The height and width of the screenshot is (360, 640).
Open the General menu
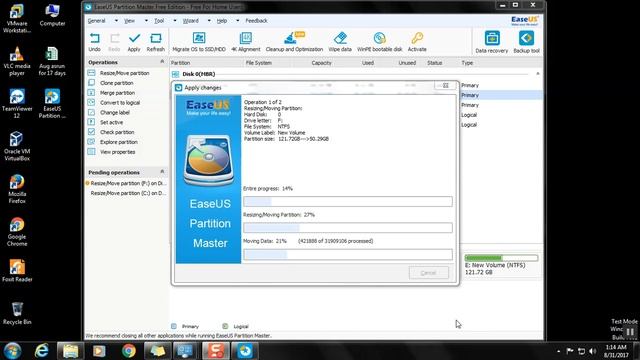pyautogui.click(x=97, y=21)
